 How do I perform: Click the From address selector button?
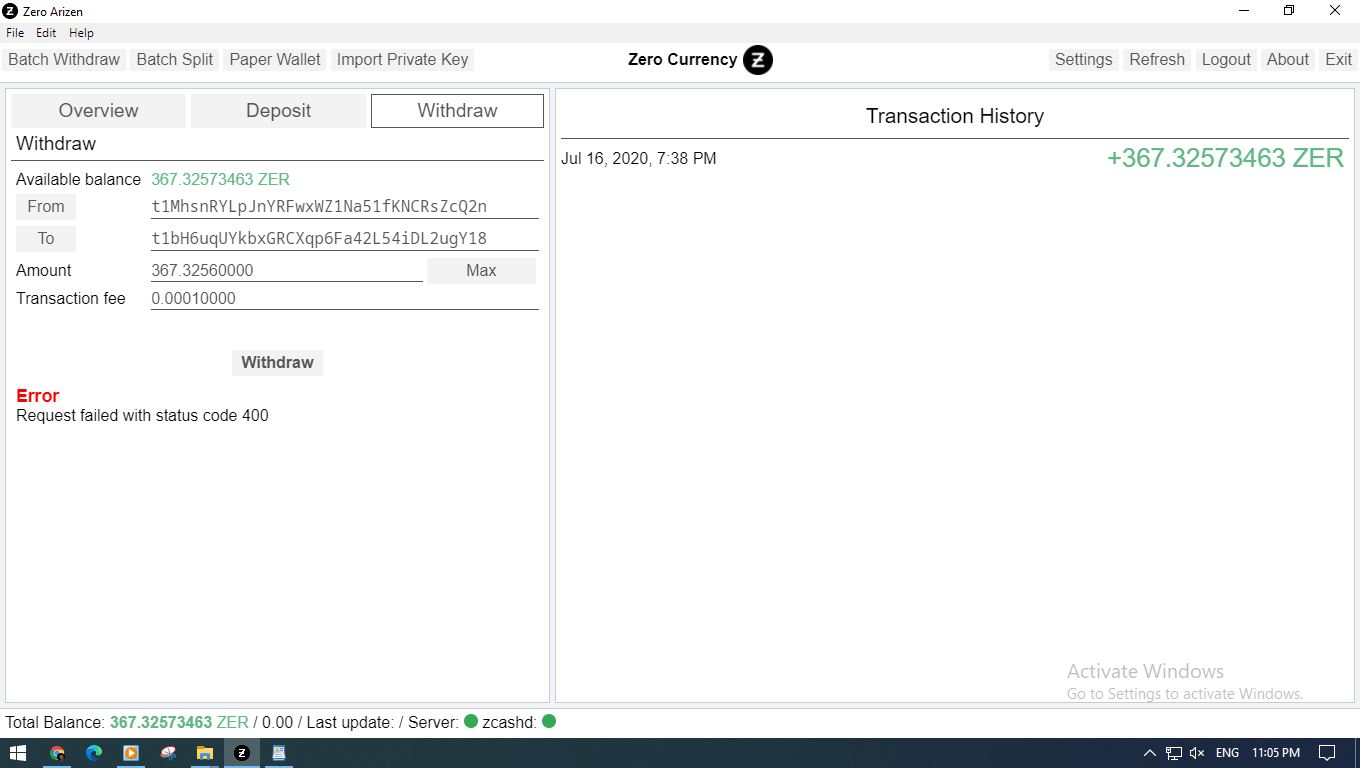(x=46, y=207)
